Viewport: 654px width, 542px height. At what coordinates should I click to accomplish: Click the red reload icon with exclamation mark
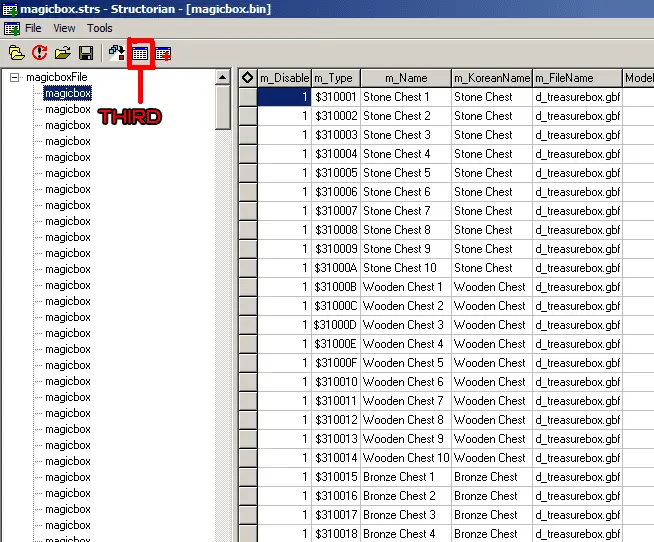(x=40, y=53)
